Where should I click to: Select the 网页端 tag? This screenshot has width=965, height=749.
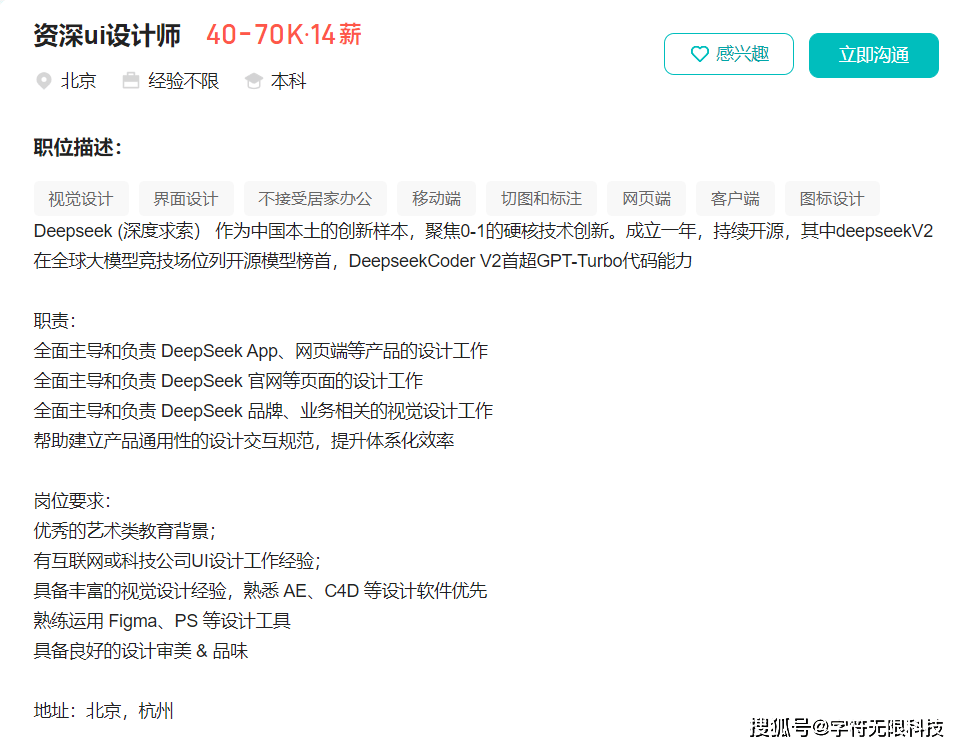tap(646, 198)
